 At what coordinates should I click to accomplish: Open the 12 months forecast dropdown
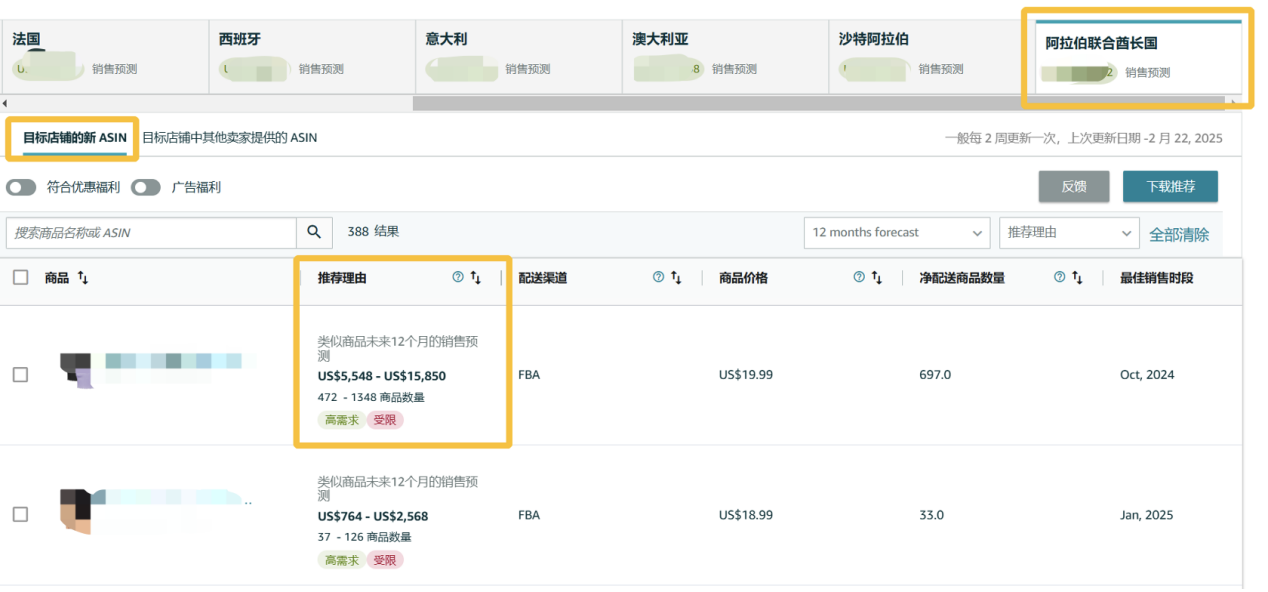click(x=897, y=232)
